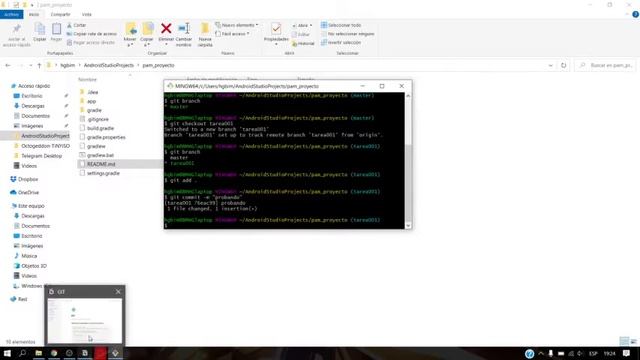Click Anclar al acceso rápido pin icon
Viewport: 640px width, 360px height.
click(16, 29)
